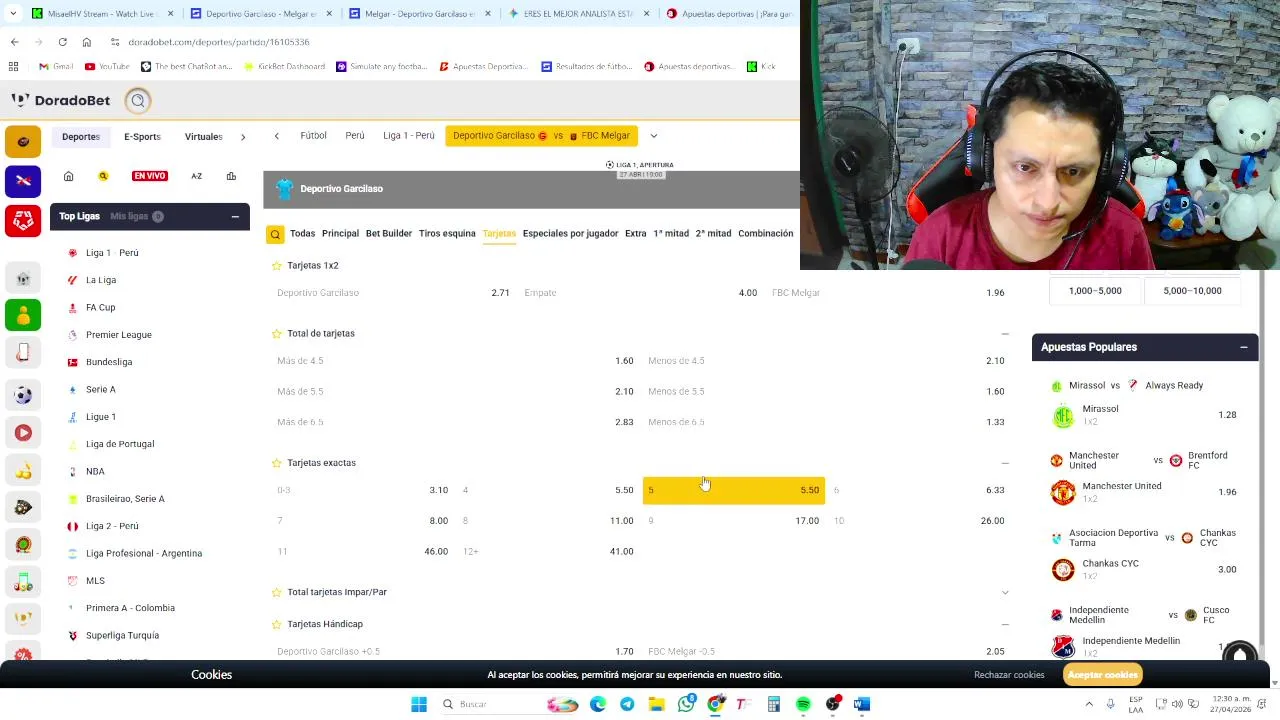The height and width of the screenshot is (720, 1280).
Task: Open the statistics bar chart icon
Action: (231, 176)
